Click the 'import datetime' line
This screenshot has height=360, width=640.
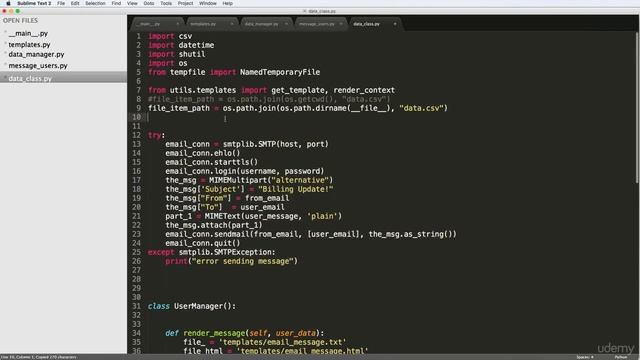click(181, 45)
